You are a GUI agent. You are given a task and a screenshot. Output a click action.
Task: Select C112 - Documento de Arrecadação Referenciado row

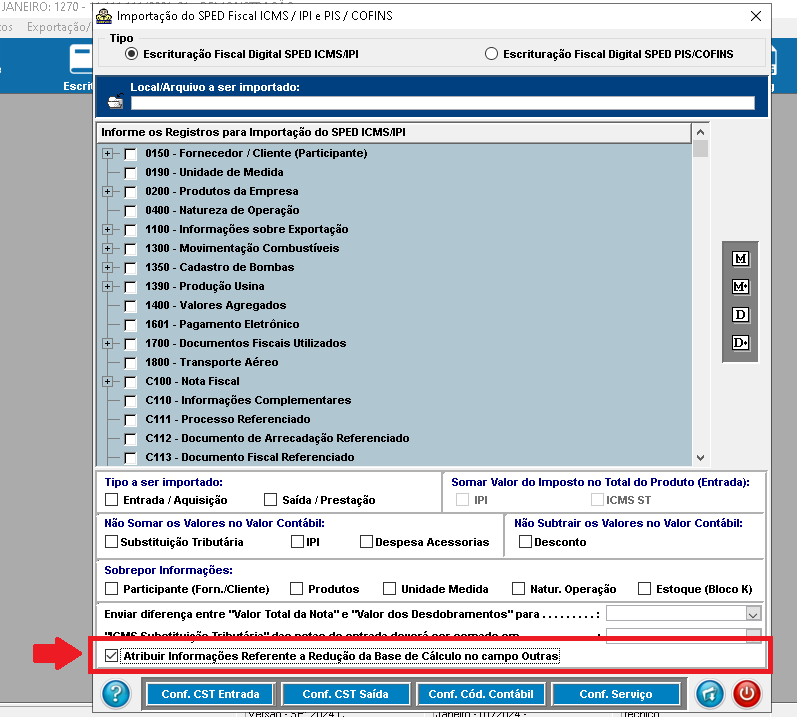click(x=277, y=438)
